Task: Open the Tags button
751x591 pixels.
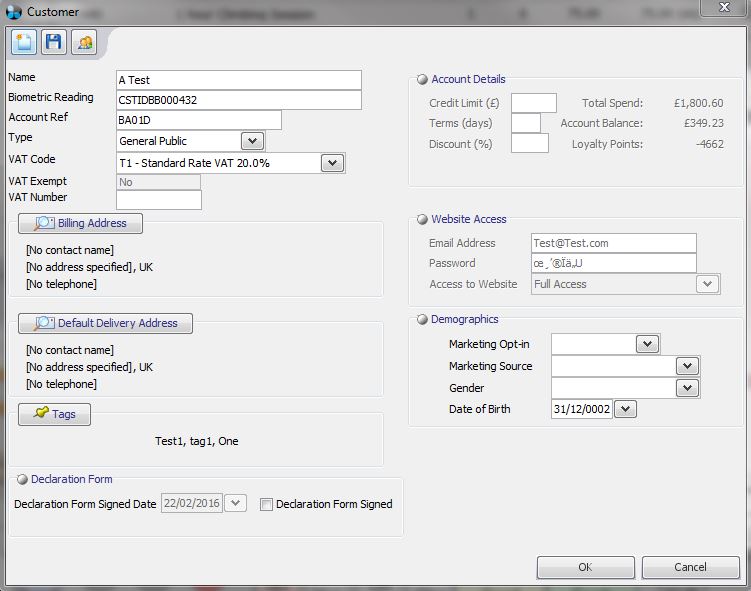Action: pyautogui.click(x=54, y=414)
